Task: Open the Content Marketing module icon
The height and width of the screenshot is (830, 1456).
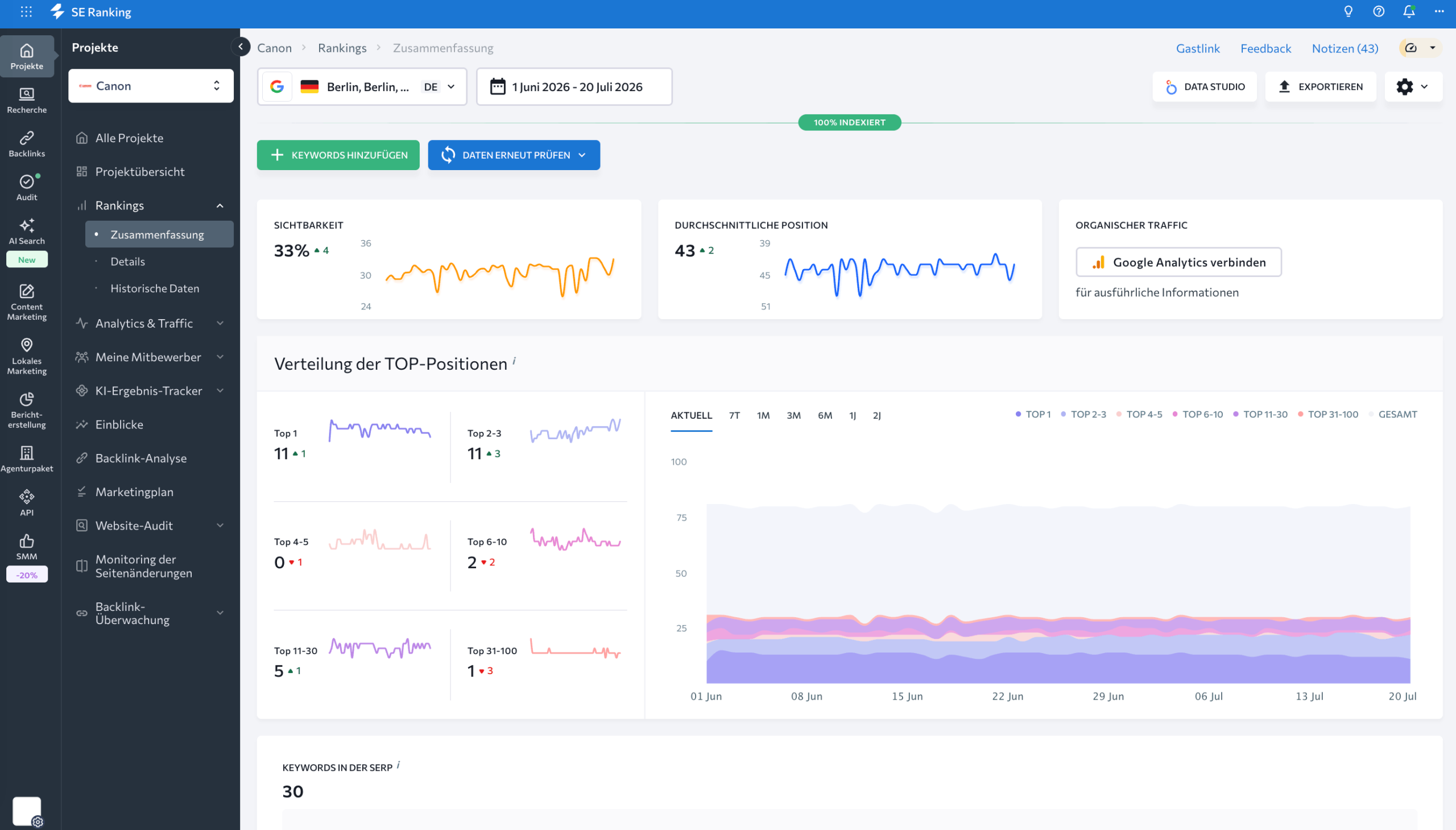Action: [x=27, y=303]
